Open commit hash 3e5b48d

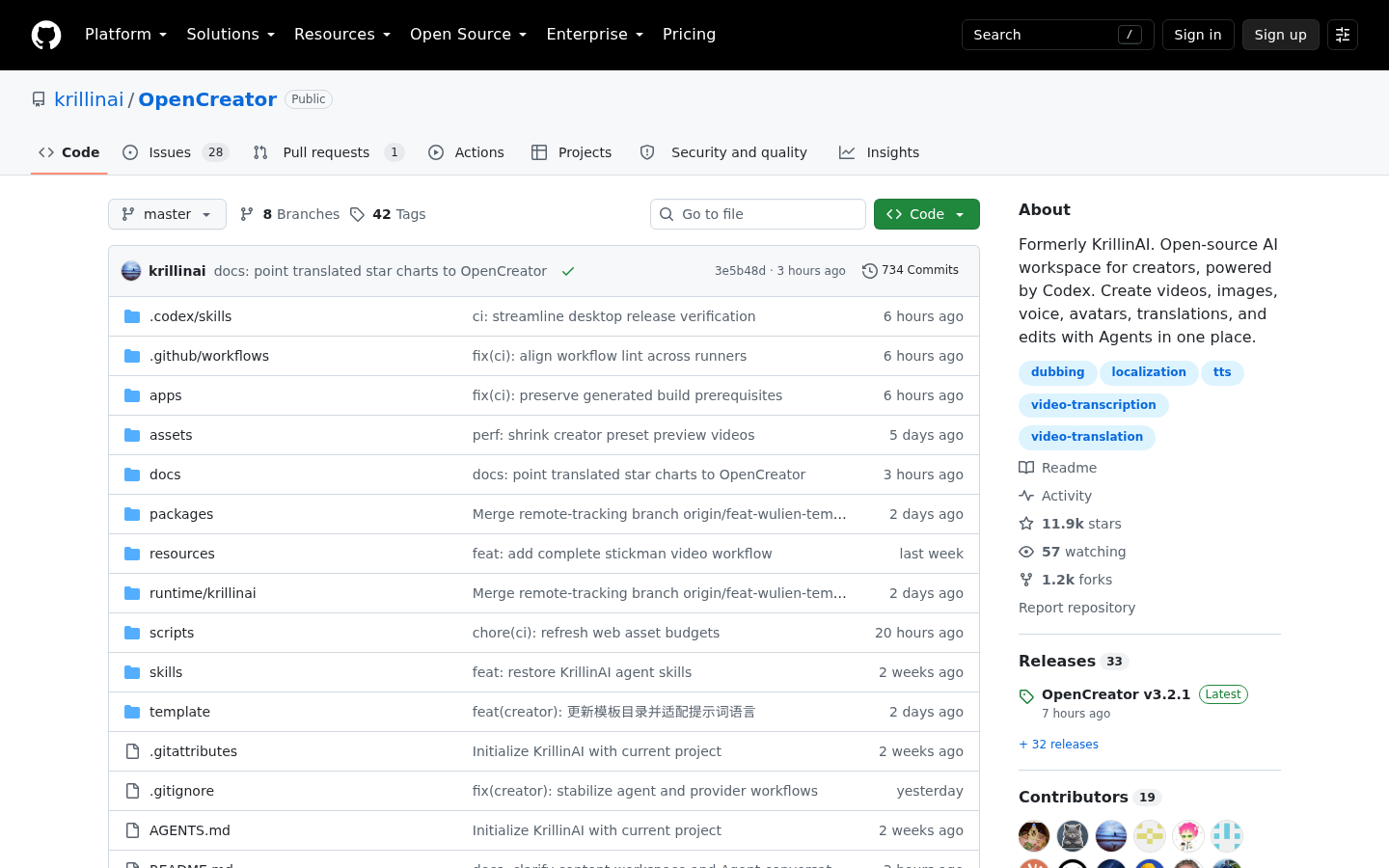pos(740,271)
